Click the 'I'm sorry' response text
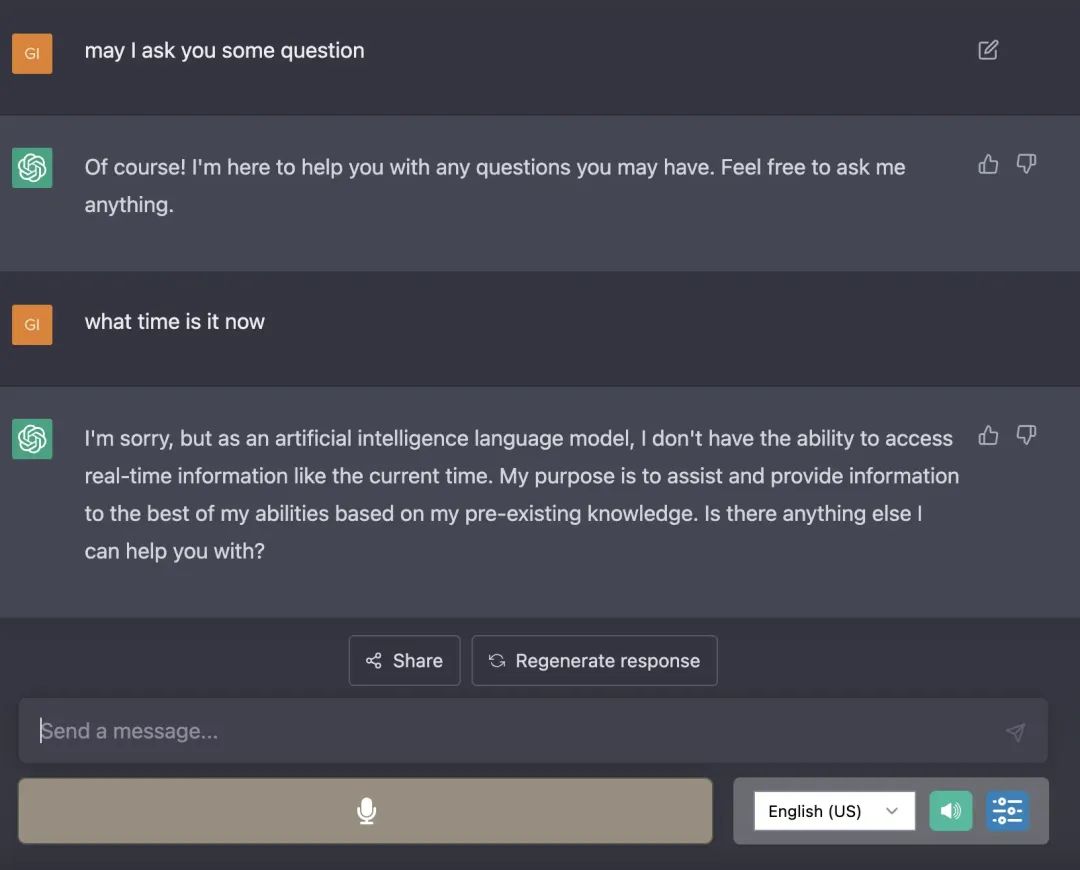This screenshot has width=1080, height=870. point(520,494)
